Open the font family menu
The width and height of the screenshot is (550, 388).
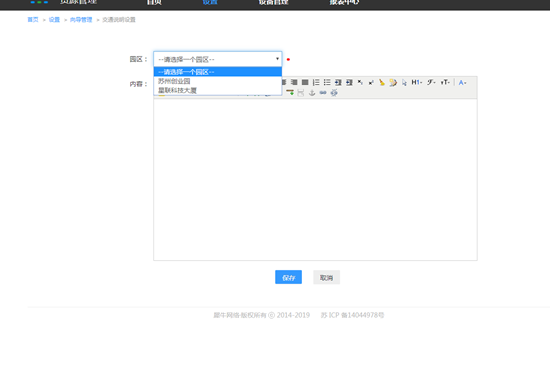431,82
